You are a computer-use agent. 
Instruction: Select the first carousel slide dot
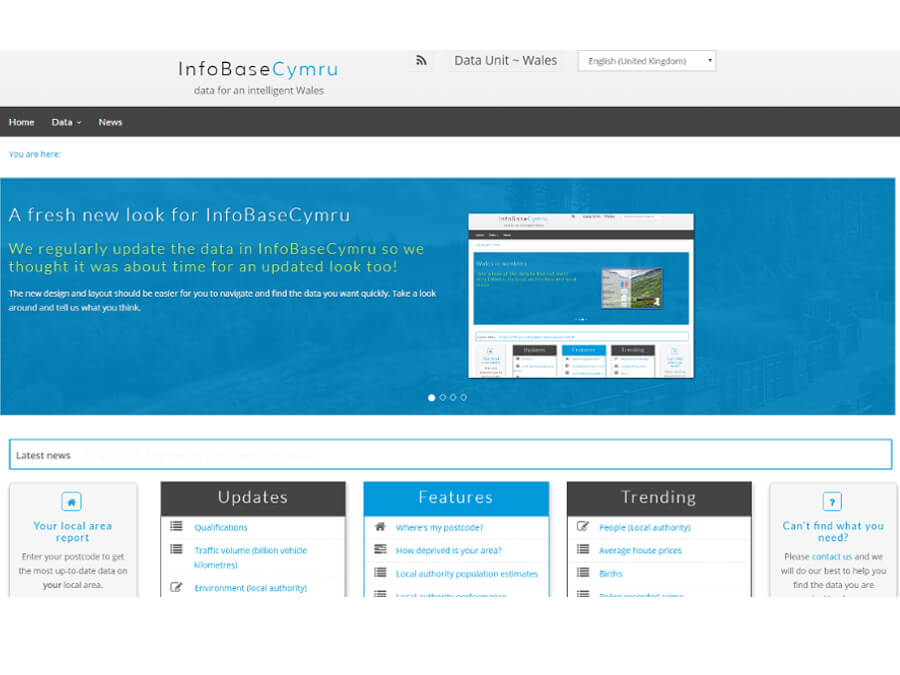click(432, 397)
